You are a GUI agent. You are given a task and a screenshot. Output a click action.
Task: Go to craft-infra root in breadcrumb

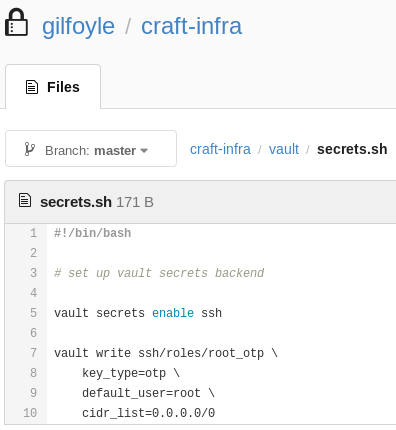point(220,149)
